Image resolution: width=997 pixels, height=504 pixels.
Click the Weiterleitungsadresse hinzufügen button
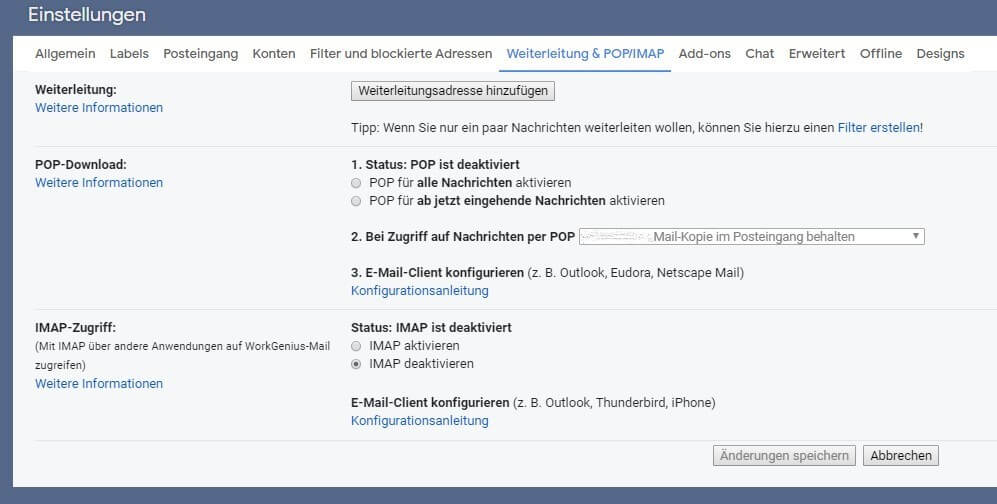(453, 91)
